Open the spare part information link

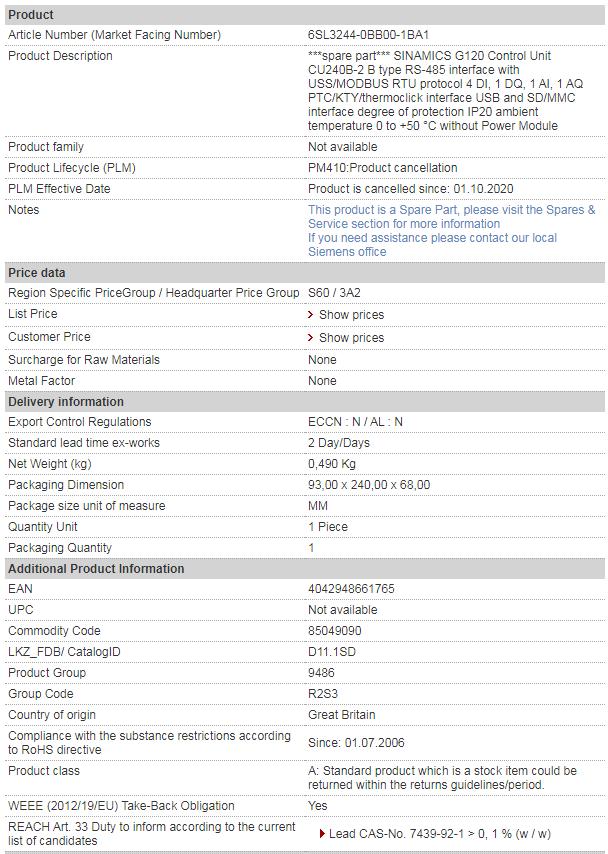coord(451,217)
